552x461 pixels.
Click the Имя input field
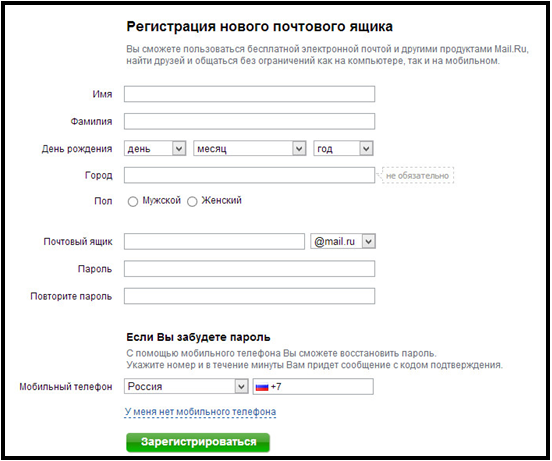[249, 94]
